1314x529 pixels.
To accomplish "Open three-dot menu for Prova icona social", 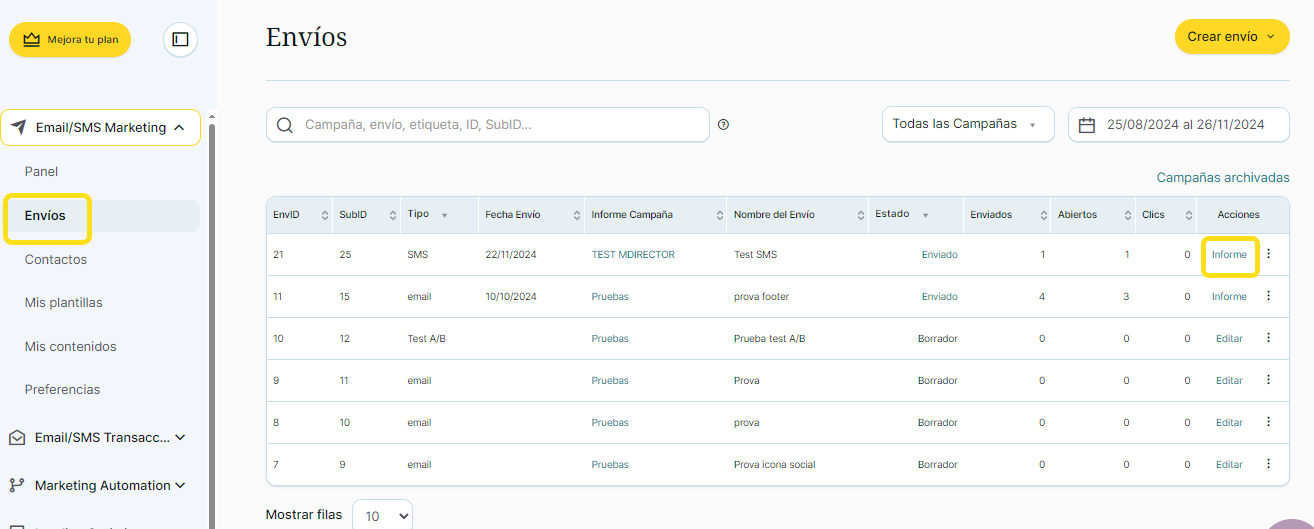I will coord(1268,464).
